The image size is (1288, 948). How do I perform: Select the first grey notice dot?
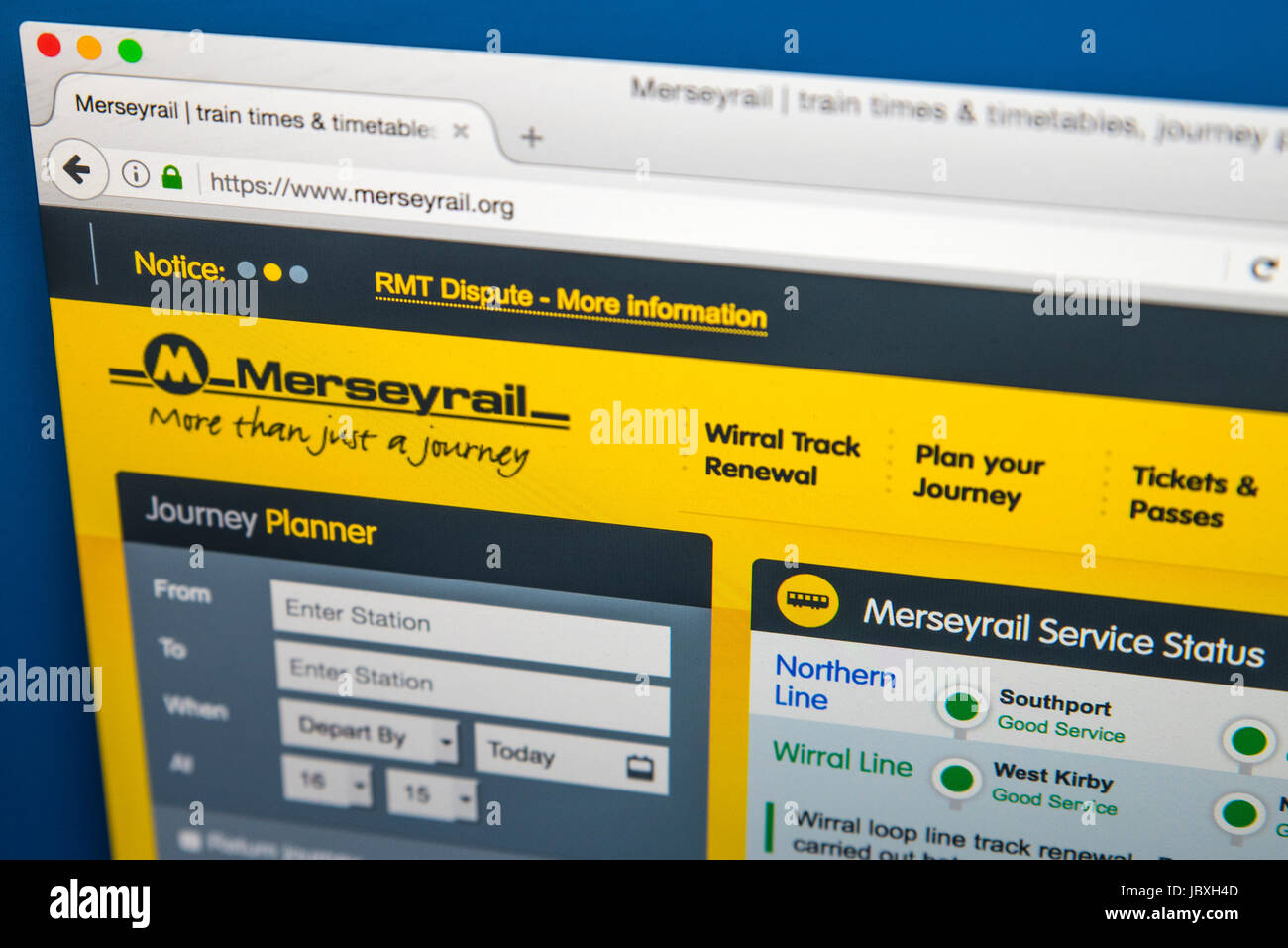pos(246,270)
